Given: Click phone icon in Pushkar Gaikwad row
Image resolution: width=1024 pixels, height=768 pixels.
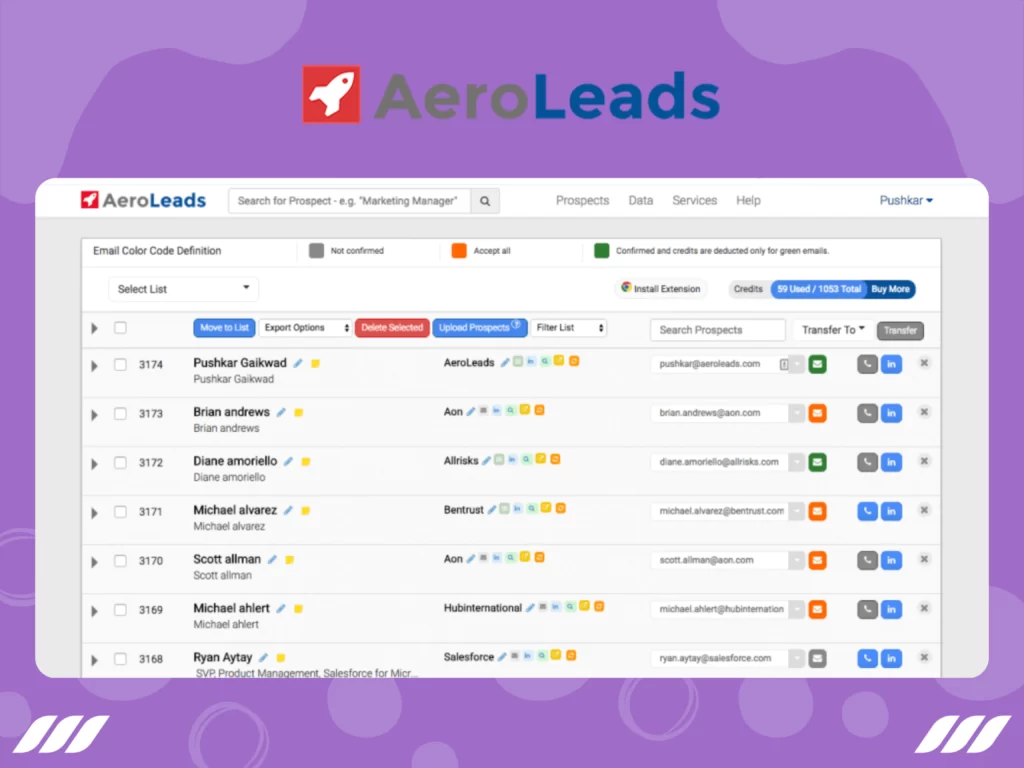Looking at the screenshot, I should point(867,364).
